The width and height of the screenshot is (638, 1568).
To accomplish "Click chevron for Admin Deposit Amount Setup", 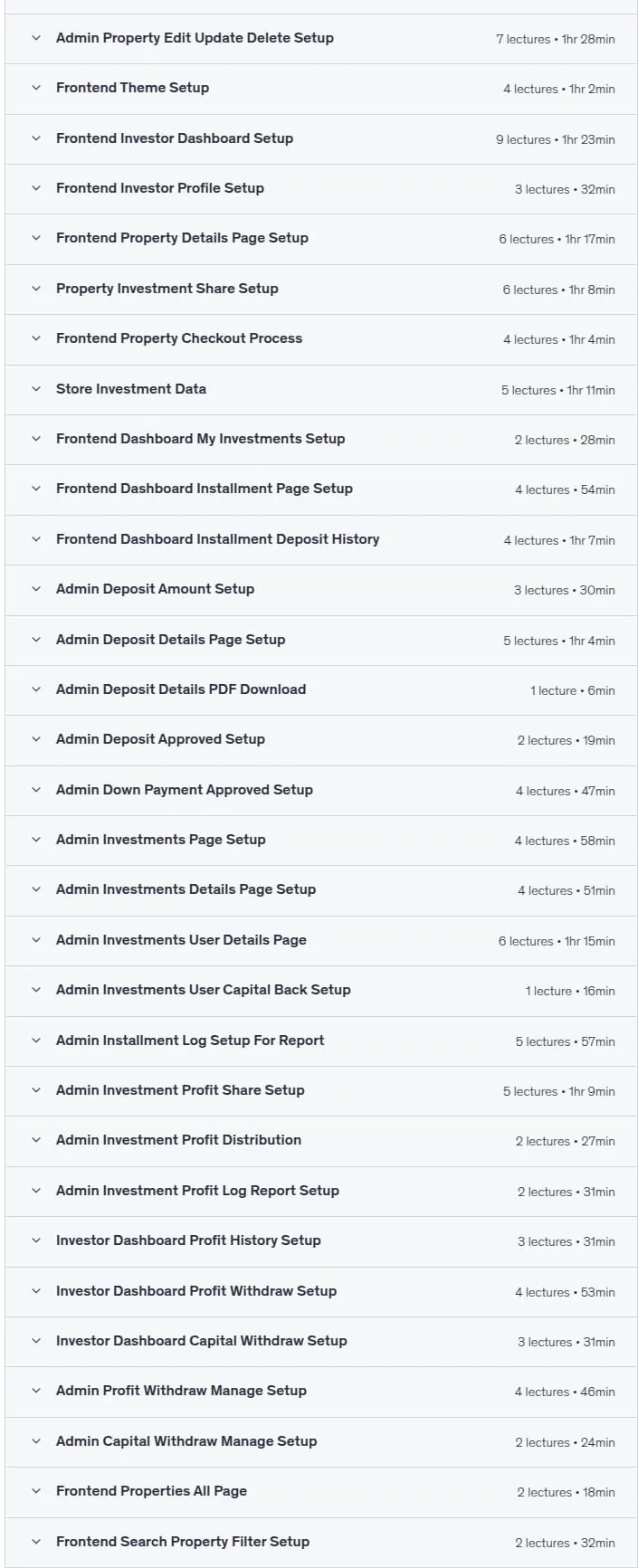I will pyautogui.click(x=36, y=589).
